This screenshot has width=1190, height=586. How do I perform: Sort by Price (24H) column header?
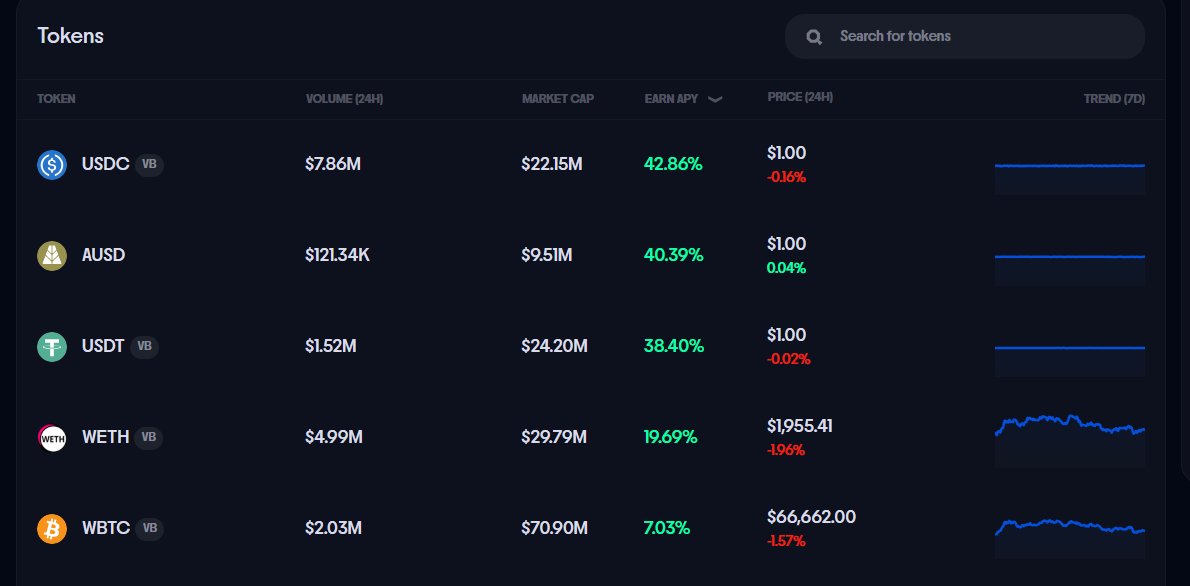click(x=800, y=97)
